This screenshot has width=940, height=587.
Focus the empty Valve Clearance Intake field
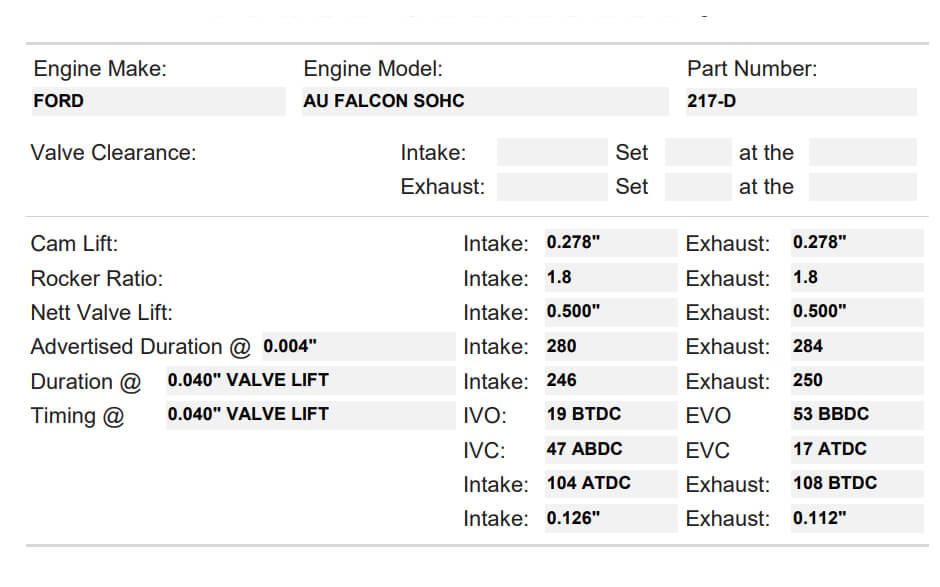[551, 153]
